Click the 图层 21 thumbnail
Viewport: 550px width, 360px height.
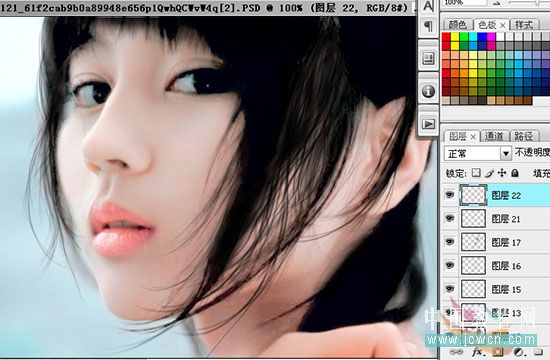point(473,218)
